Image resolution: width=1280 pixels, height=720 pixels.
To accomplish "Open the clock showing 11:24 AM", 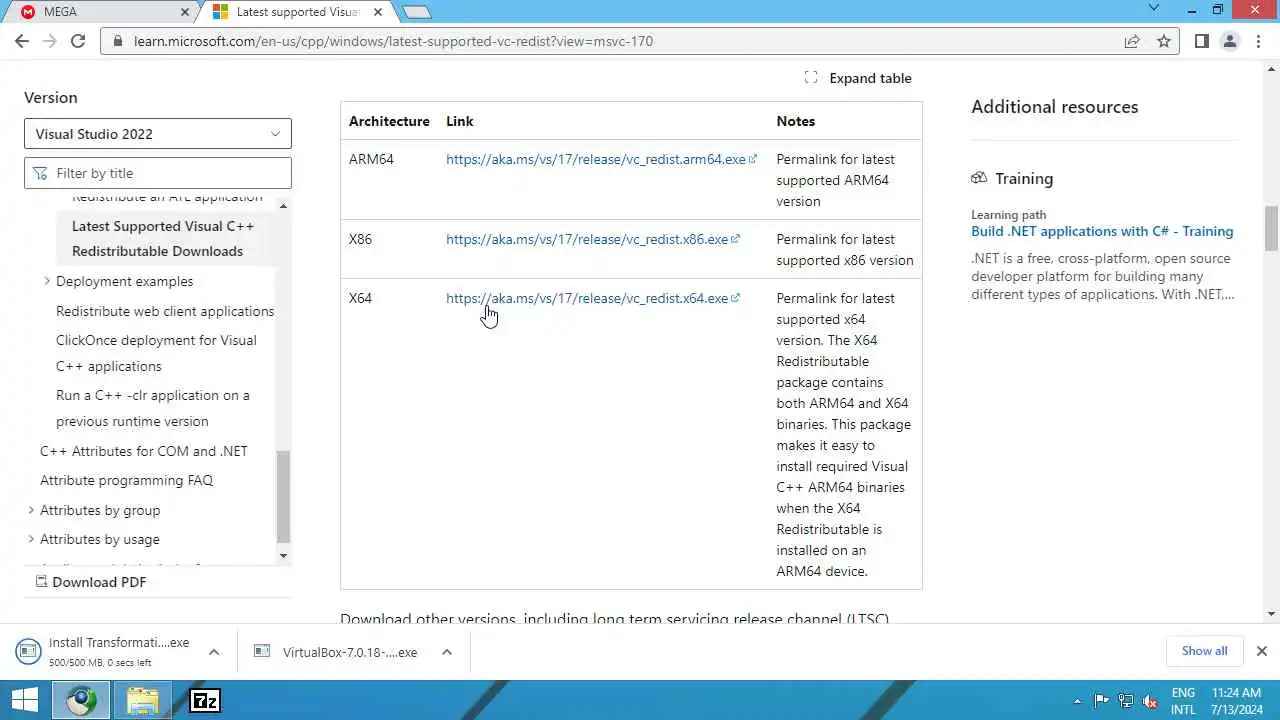I will tap(1237, 701).
